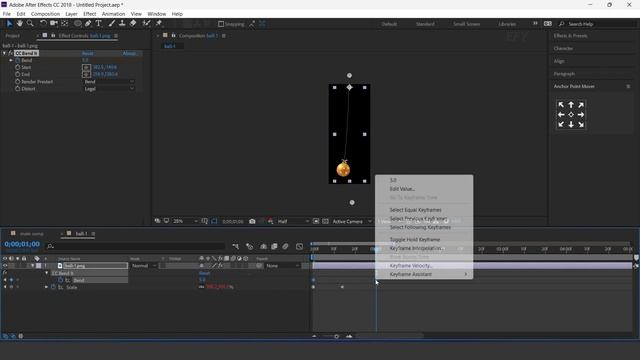
Task: Toggle the CC Bend It fx switch
Action: [11, 53]
